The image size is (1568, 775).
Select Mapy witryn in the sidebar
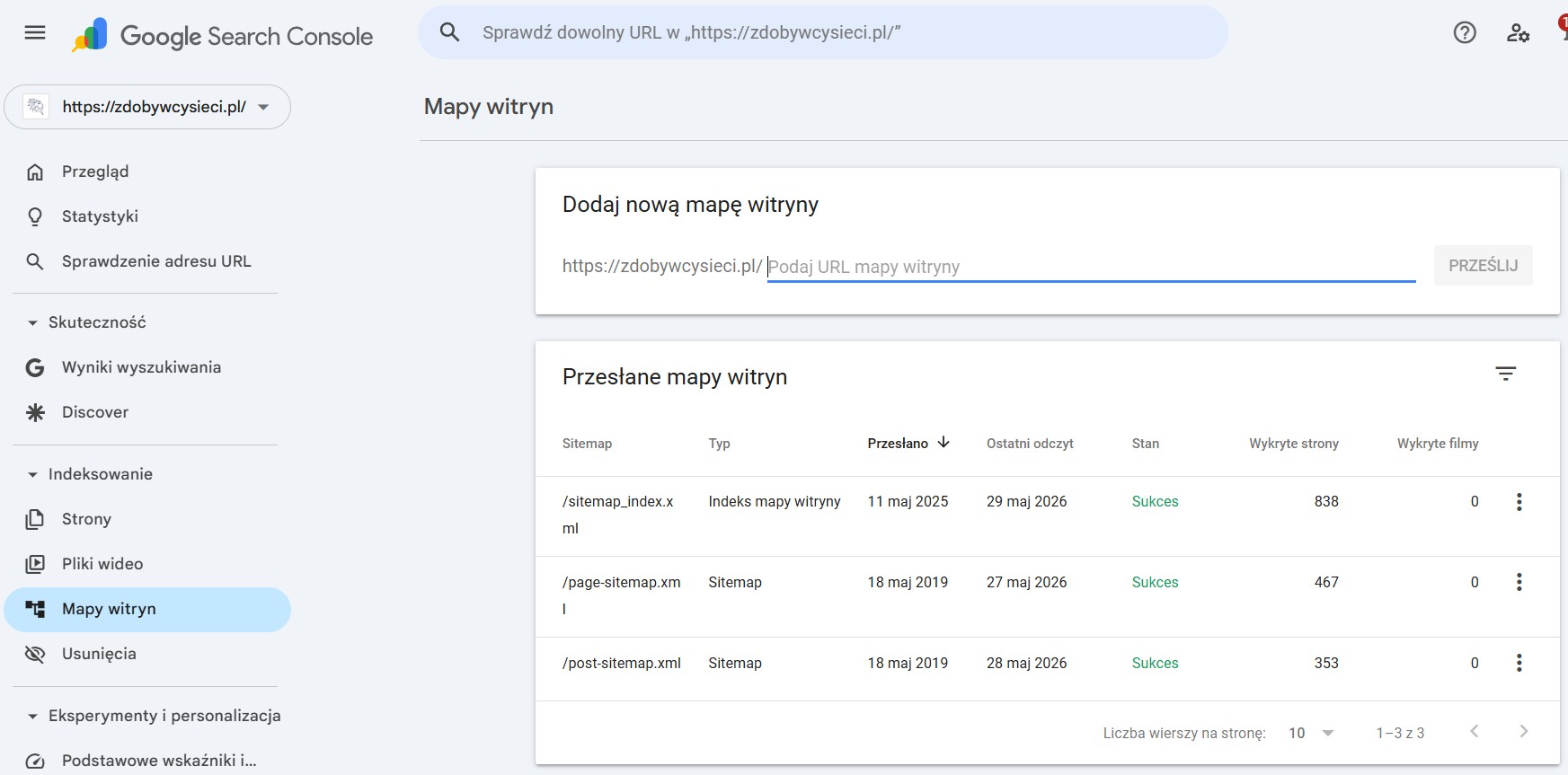pyautogui.click(x=147, y=609)
